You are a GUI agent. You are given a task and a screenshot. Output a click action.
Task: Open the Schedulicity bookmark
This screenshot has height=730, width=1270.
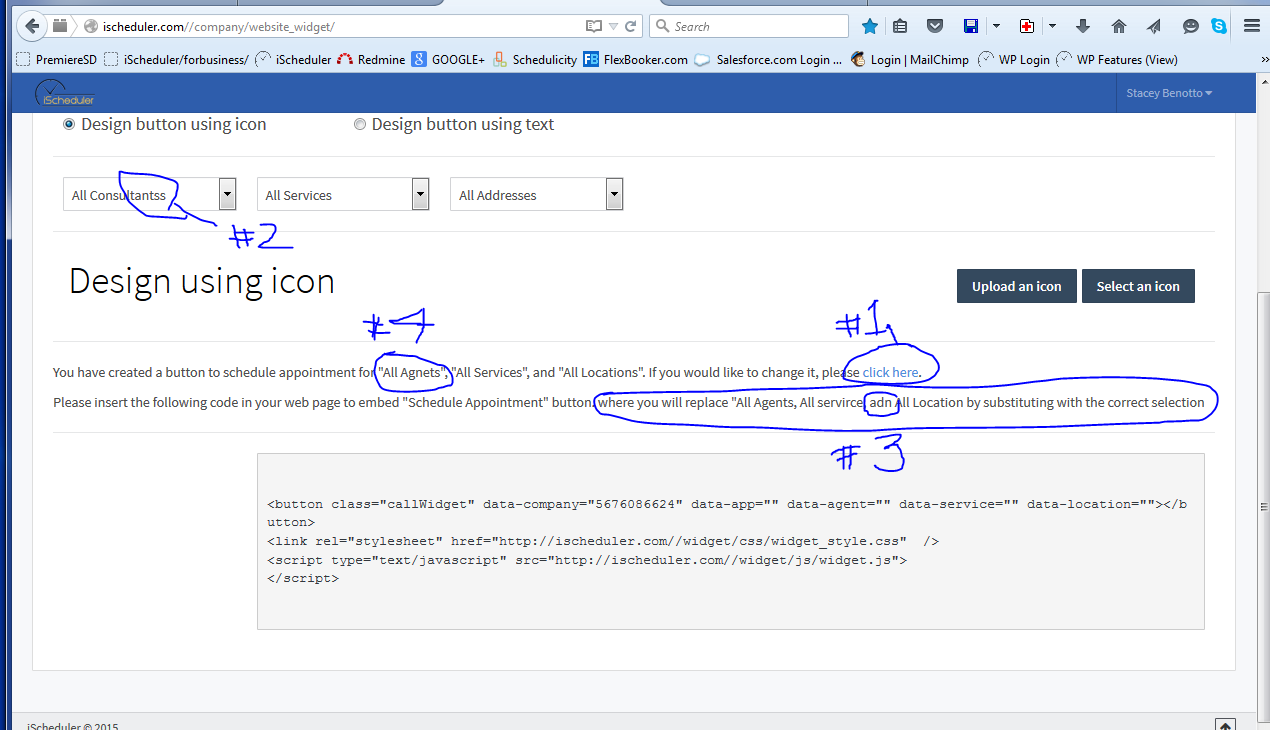[534, 59]
